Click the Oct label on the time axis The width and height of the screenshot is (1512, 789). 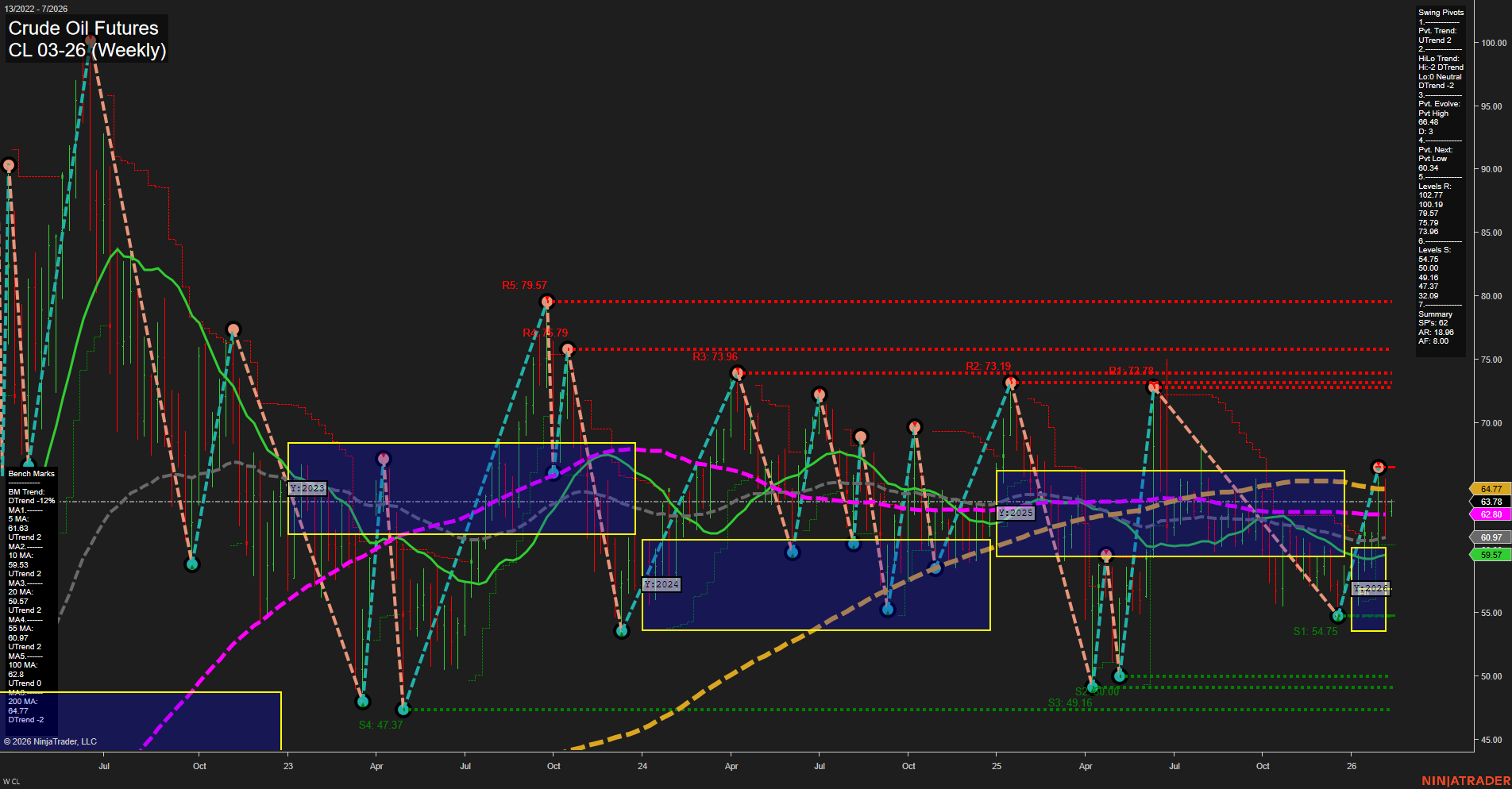pyautogui.click(x=199, y=766)
